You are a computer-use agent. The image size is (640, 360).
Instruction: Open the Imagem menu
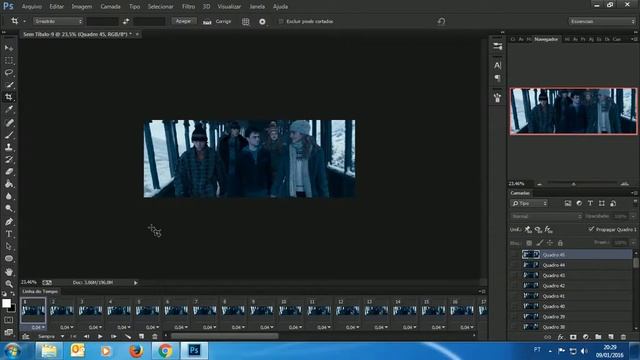[x=82, y=7]
